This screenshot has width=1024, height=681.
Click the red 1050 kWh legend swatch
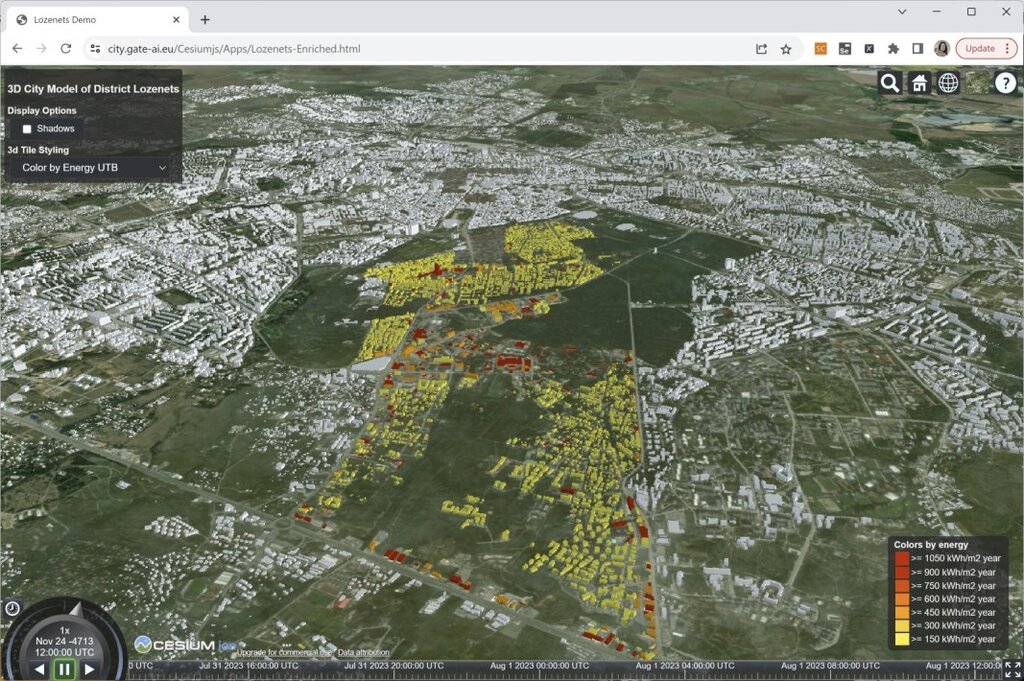click(x=902, y=558)
